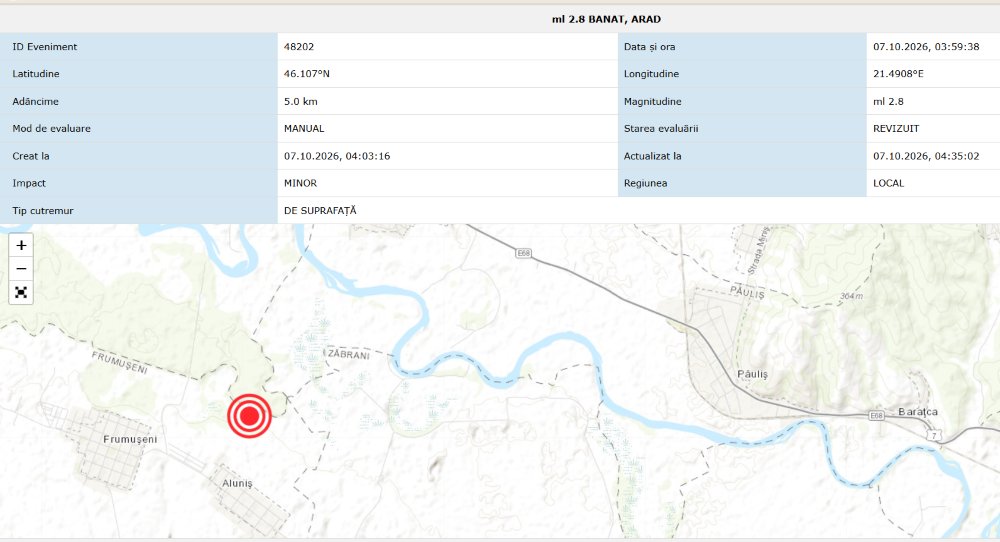Click the Păuliș town label on map
The height and width of the screenshot is (542, 1000).
(753, 374)
